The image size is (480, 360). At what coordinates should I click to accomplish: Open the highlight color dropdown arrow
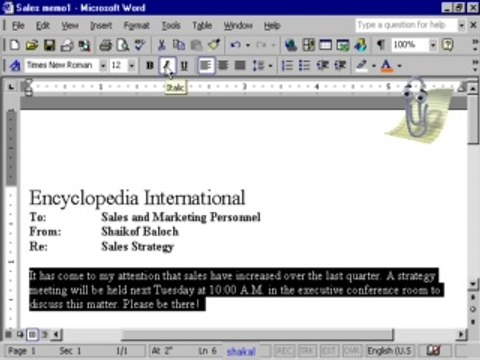374,65
